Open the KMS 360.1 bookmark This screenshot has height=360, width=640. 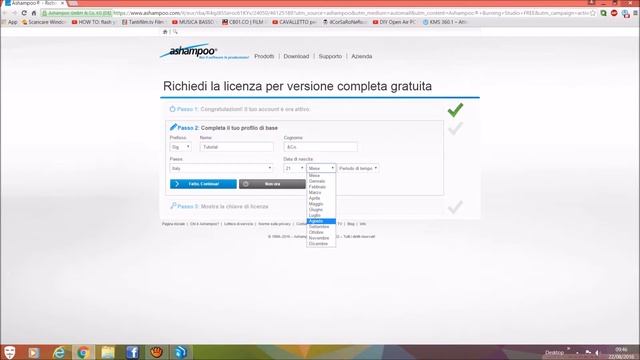pyautogui.click(x=445, y=22)
